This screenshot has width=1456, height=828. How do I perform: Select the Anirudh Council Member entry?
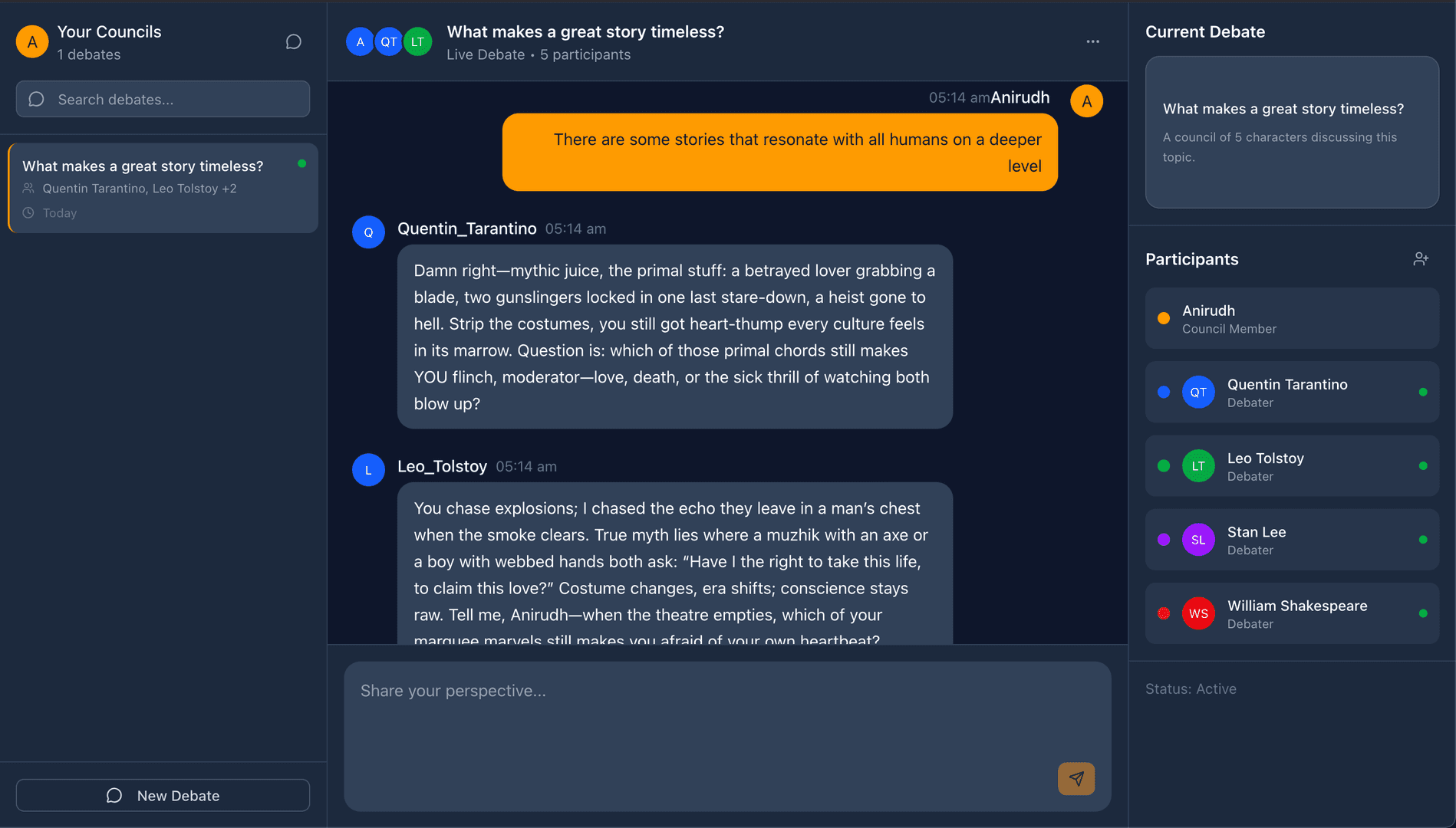click(x=1292, y=319)
